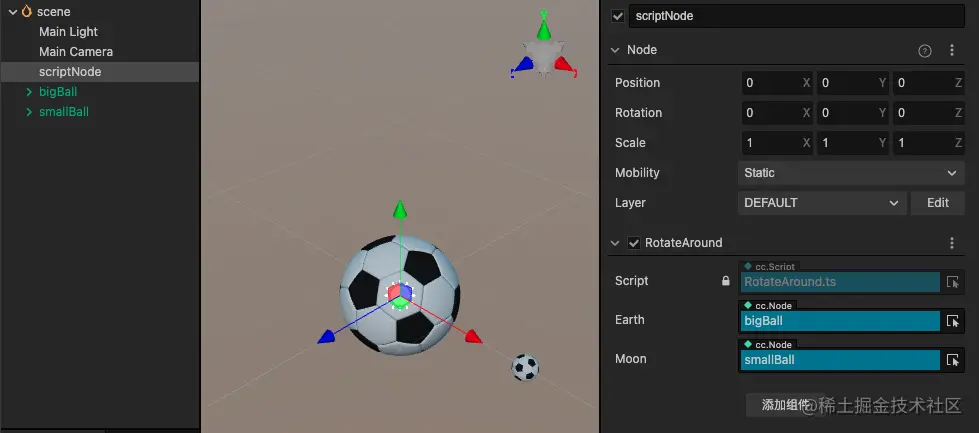Toggle the scriptNode active checkbox
979x433 pixels.
[618, 16]
